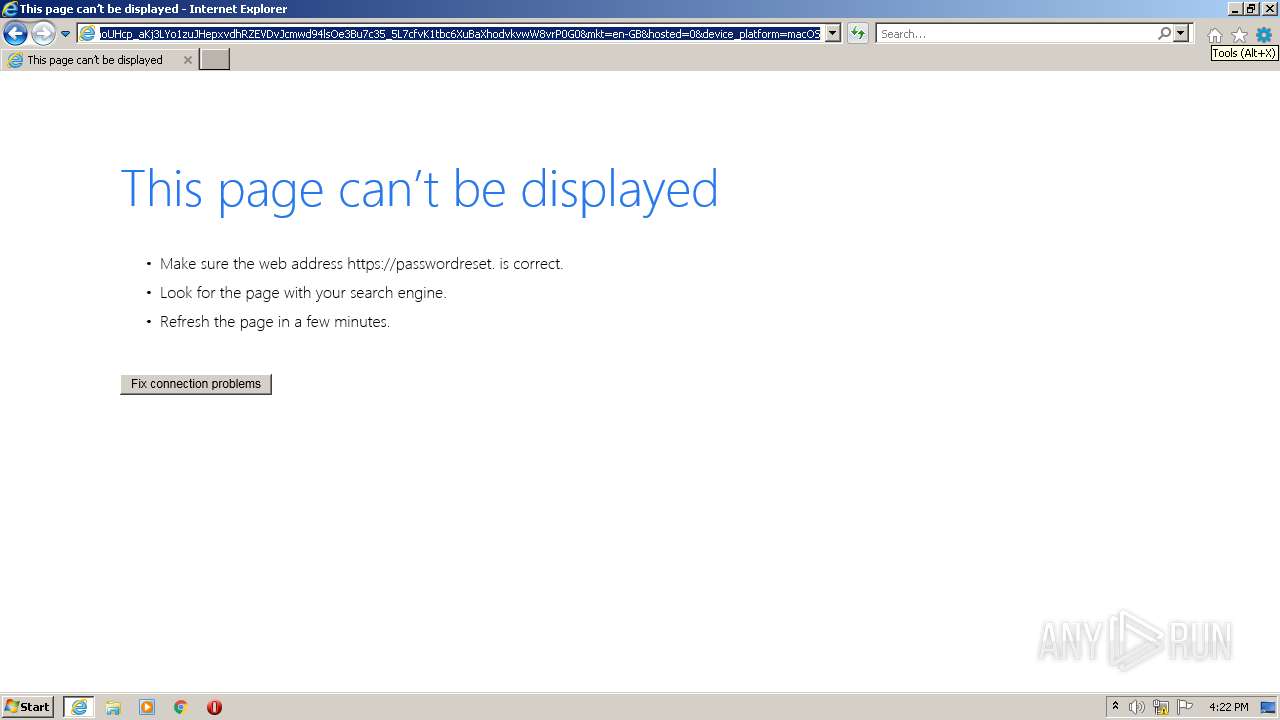Refresh the page with the refresh icon
This screenshot has height=720, width=1280.
coord(857,34)
